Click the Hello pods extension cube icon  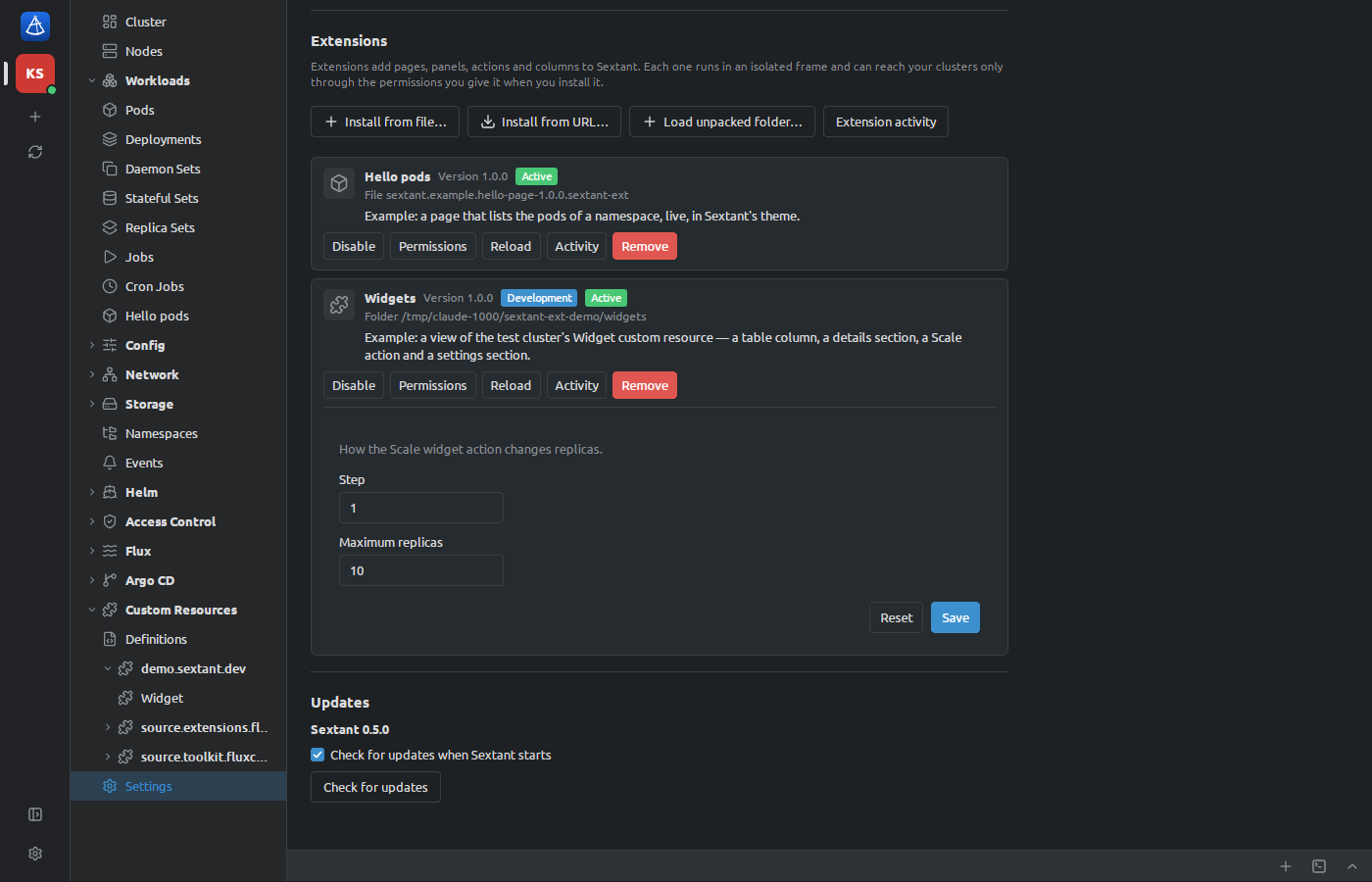339,183
